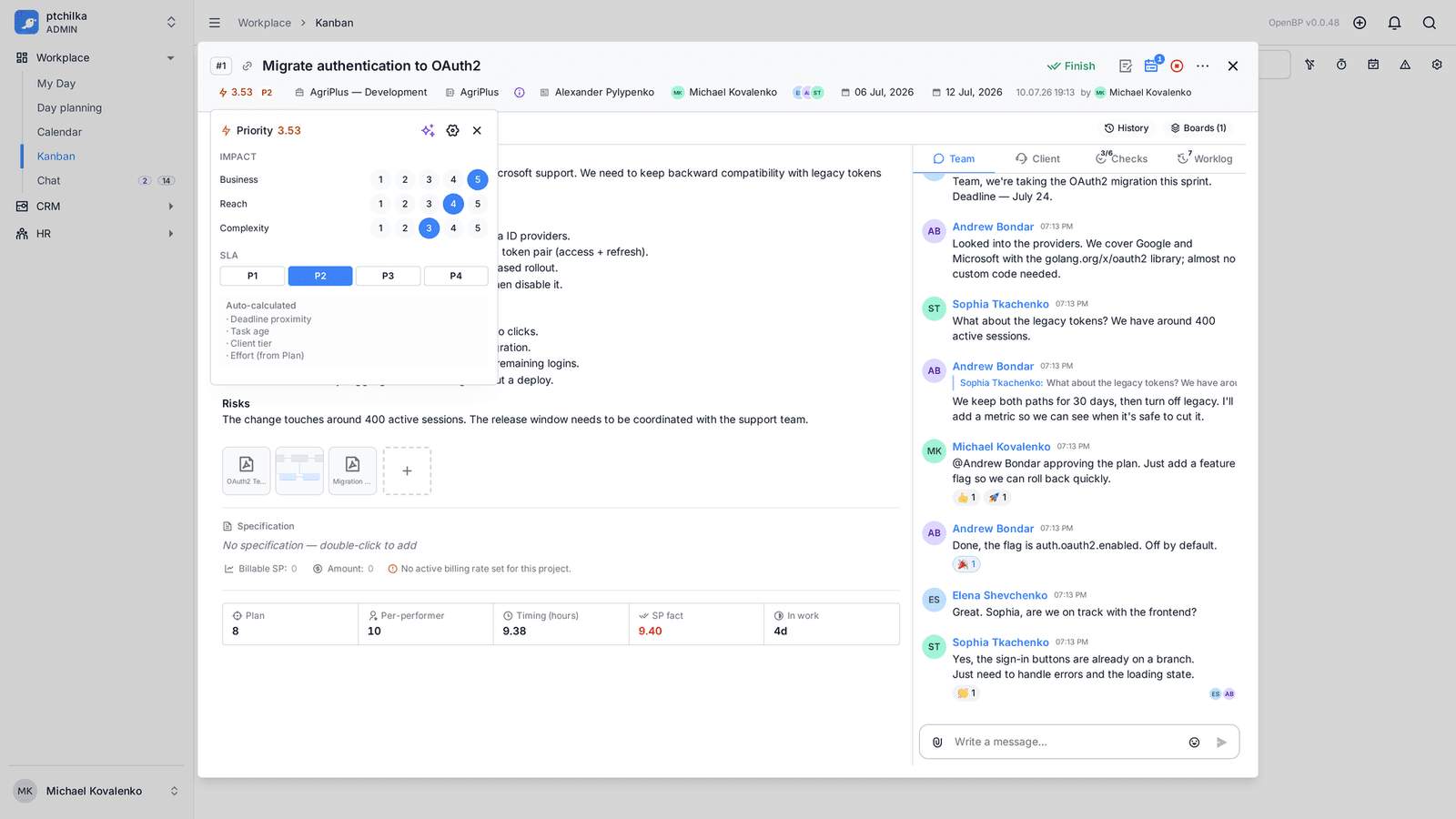Viewport: 1456px width, 819px height.
Task: Switch to the Team chat tab
Action: 954,159
